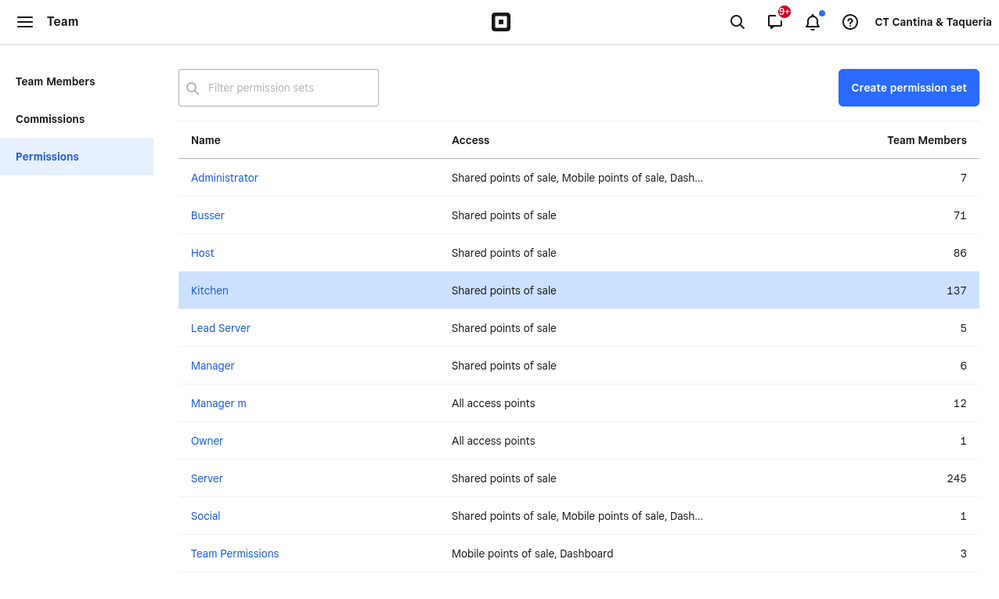Click the 9+ unread messages badge
Screen dimensions: 999x599
tap(784, 13)
